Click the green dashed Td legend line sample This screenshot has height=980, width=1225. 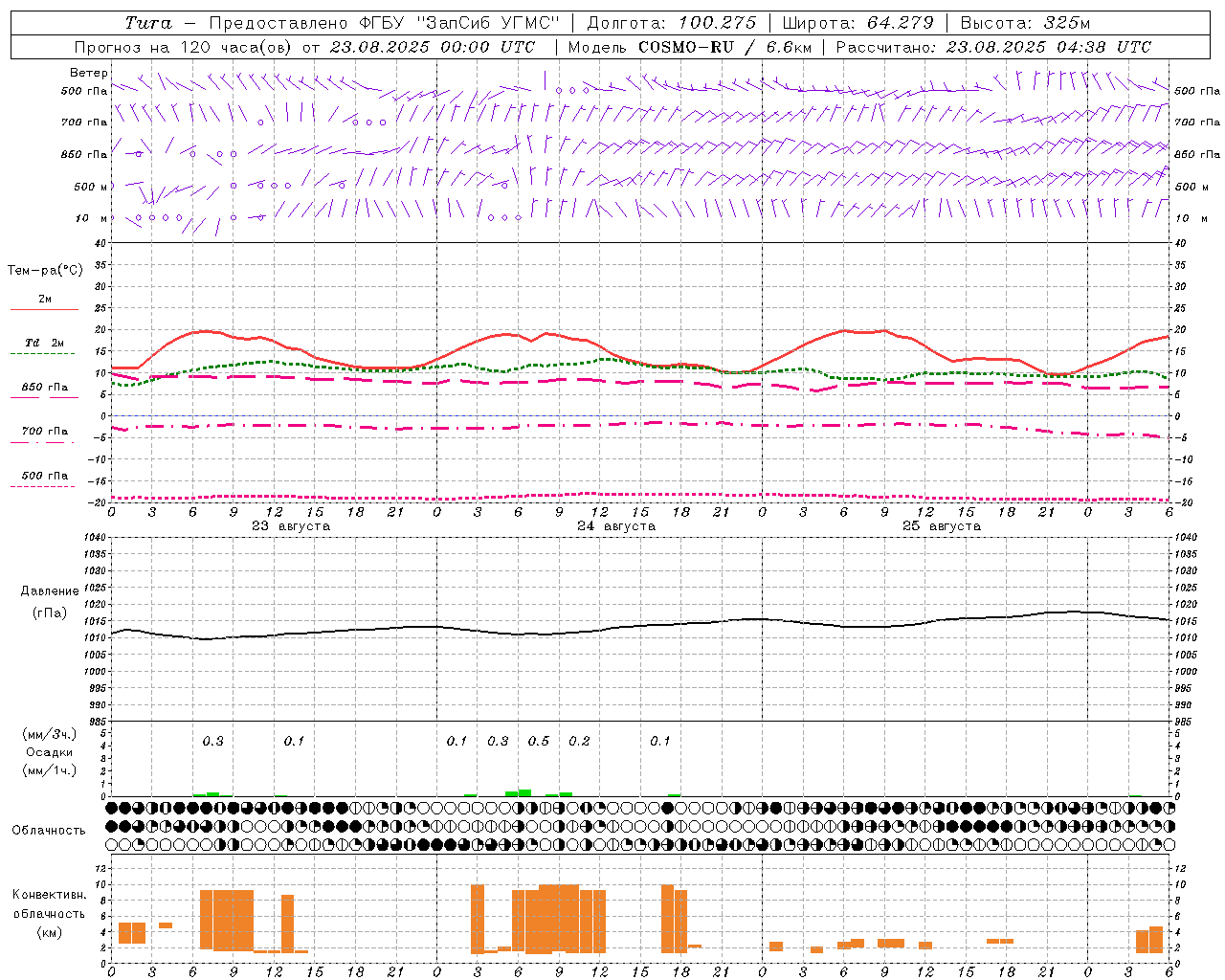[42, 353]
